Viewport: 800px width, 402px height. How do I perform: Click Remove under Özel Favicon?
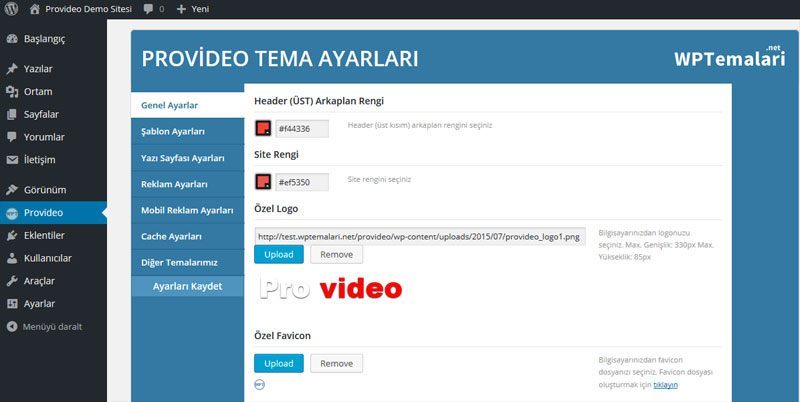click(337, 364)
